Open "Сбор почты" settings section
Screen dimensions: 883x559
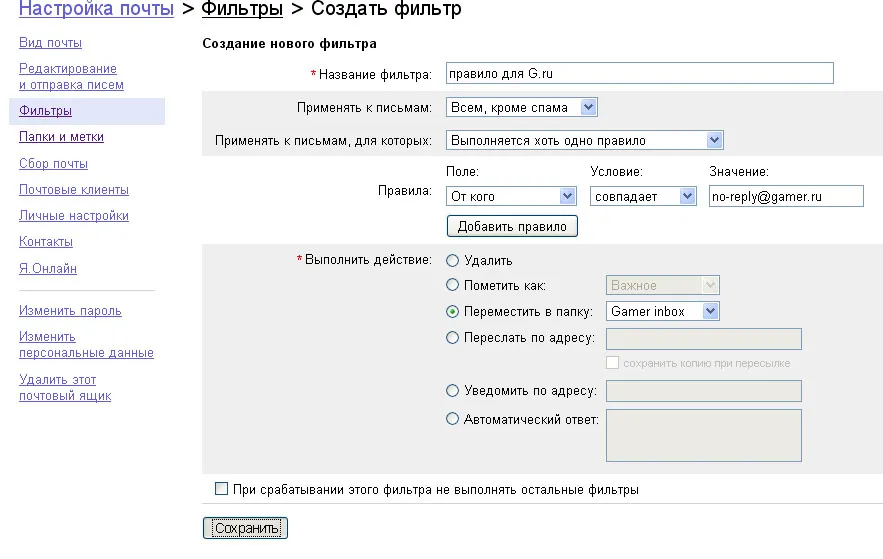(53, 163)
